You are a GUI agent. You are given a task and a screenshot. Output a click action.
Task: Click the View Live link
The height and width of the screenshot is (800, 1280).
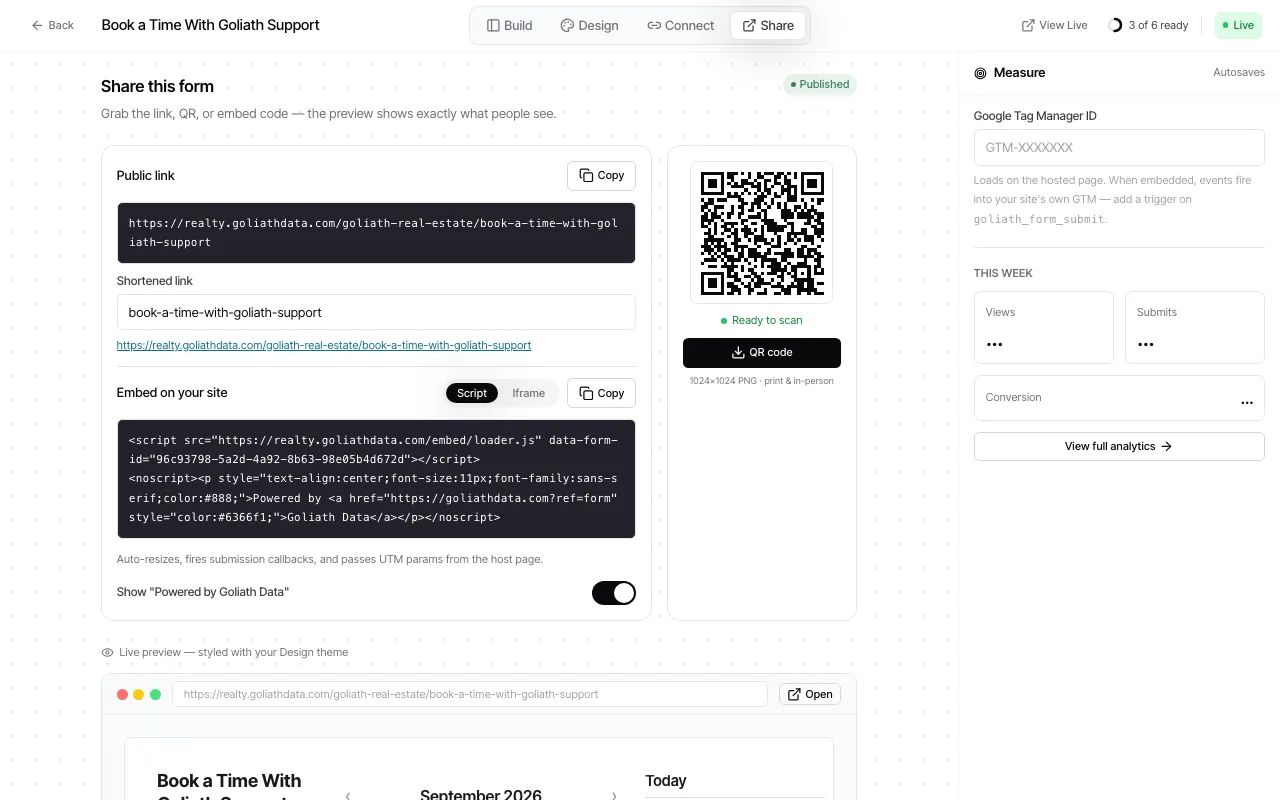coord(1054,25)
